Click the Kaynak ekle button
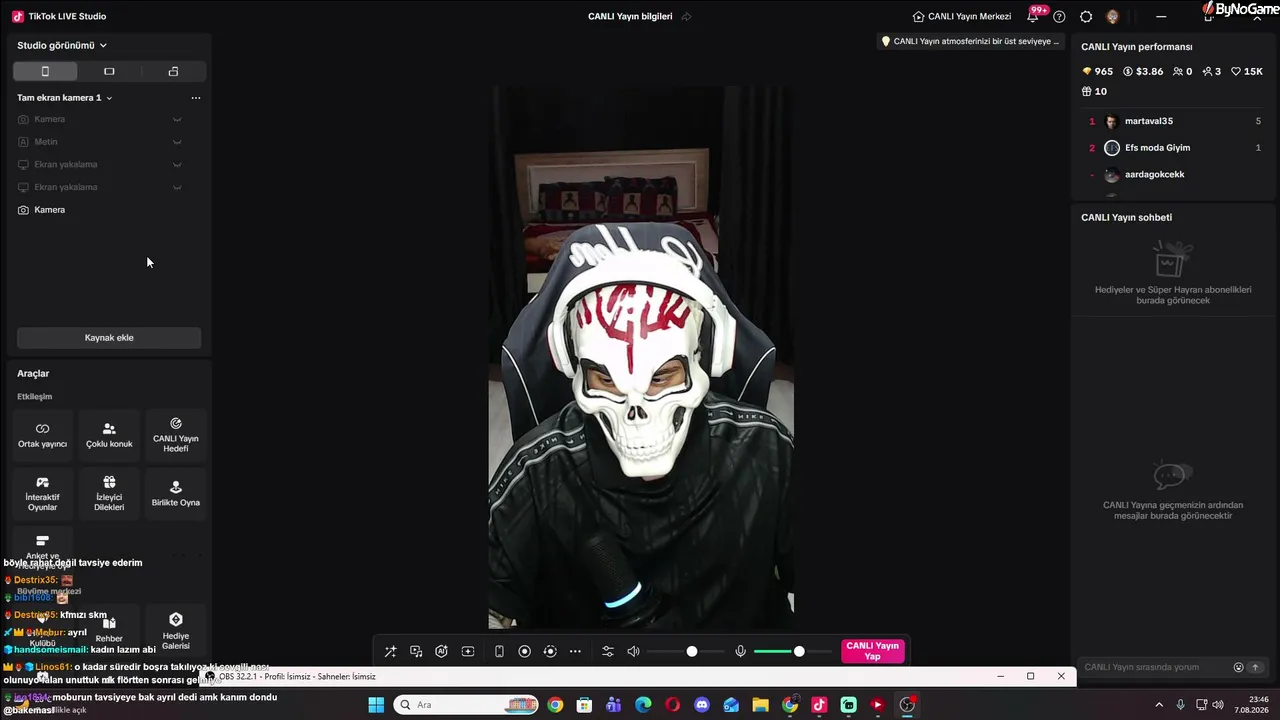 (x=109, y=338)
